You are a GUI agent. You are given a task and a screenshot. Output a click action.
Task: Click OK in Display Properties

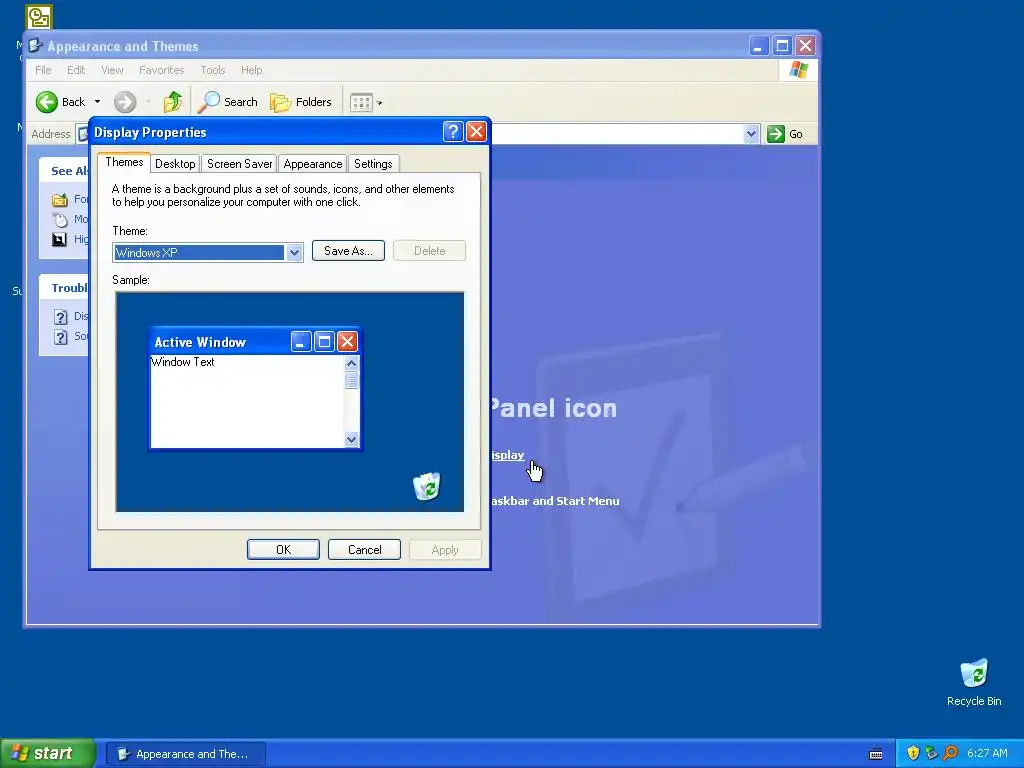click(283, 550)
